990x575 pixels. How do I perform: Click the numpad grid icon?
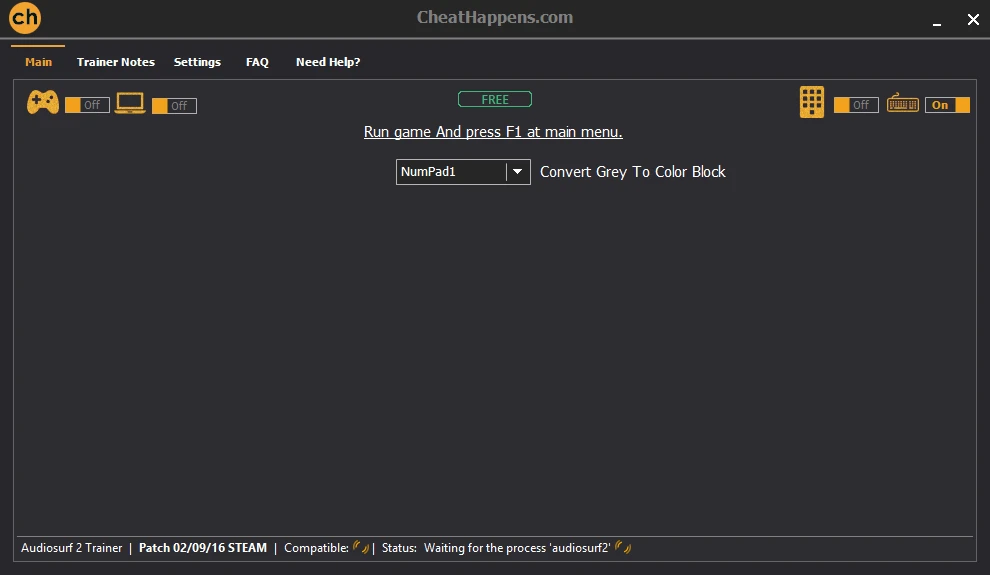812,102
